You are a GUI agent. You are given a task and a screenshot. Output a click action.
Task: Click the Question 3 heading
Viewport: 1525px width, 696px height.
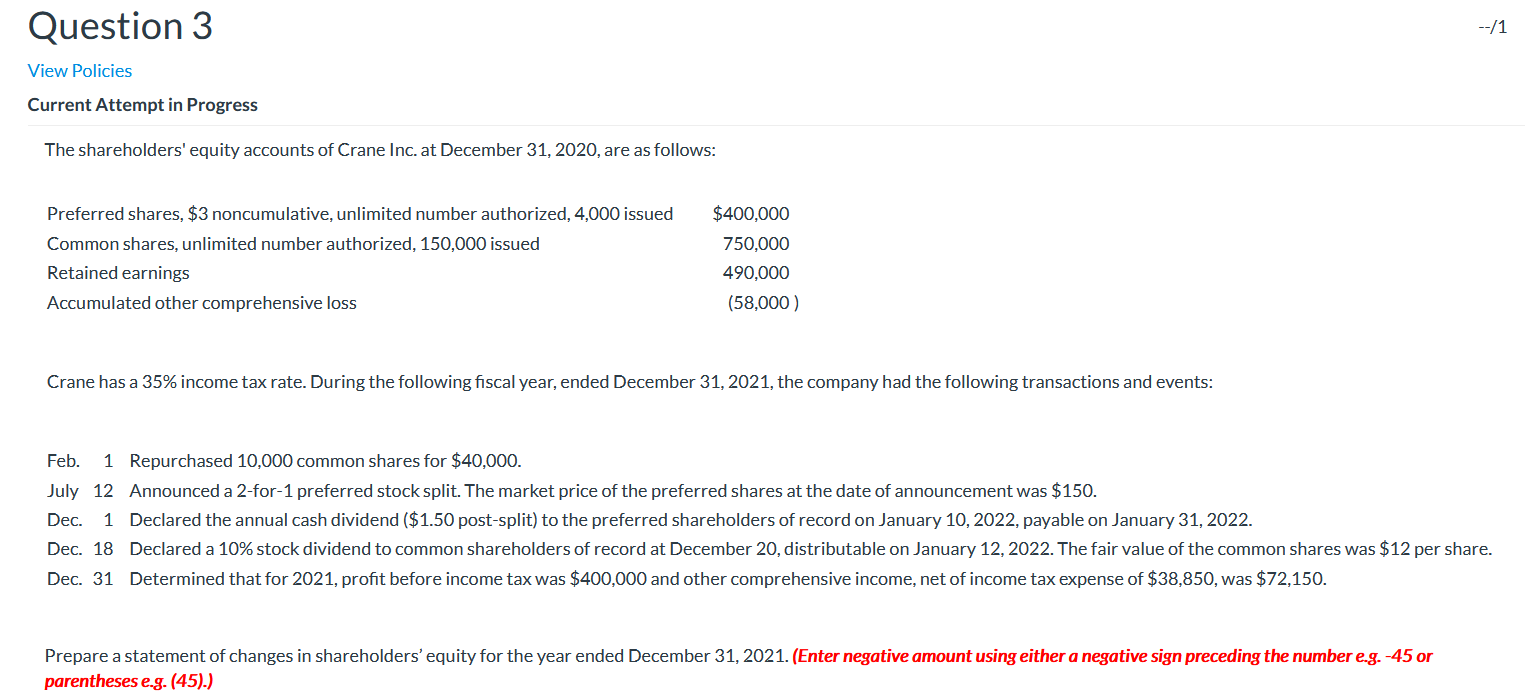coord(117,26)
